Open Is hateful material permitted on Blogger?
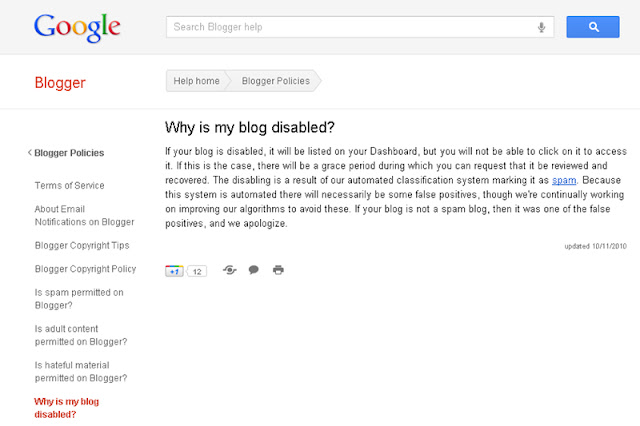Screen dimensions: 640x426 [x=81, y=371]
